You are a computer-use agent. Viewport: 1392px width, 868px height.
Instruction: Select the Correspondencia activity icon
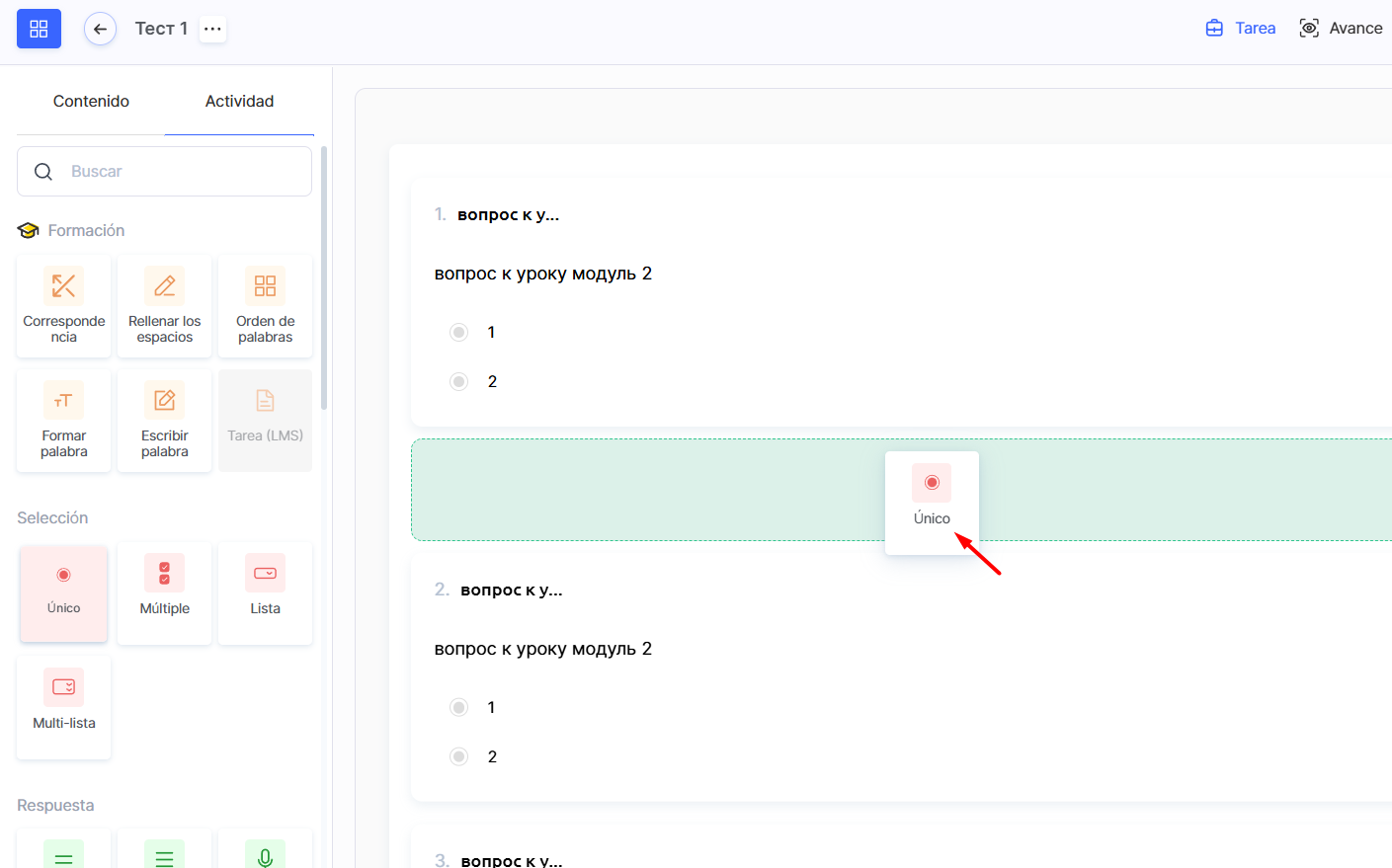pyautogui.click(x=64, y=287)
